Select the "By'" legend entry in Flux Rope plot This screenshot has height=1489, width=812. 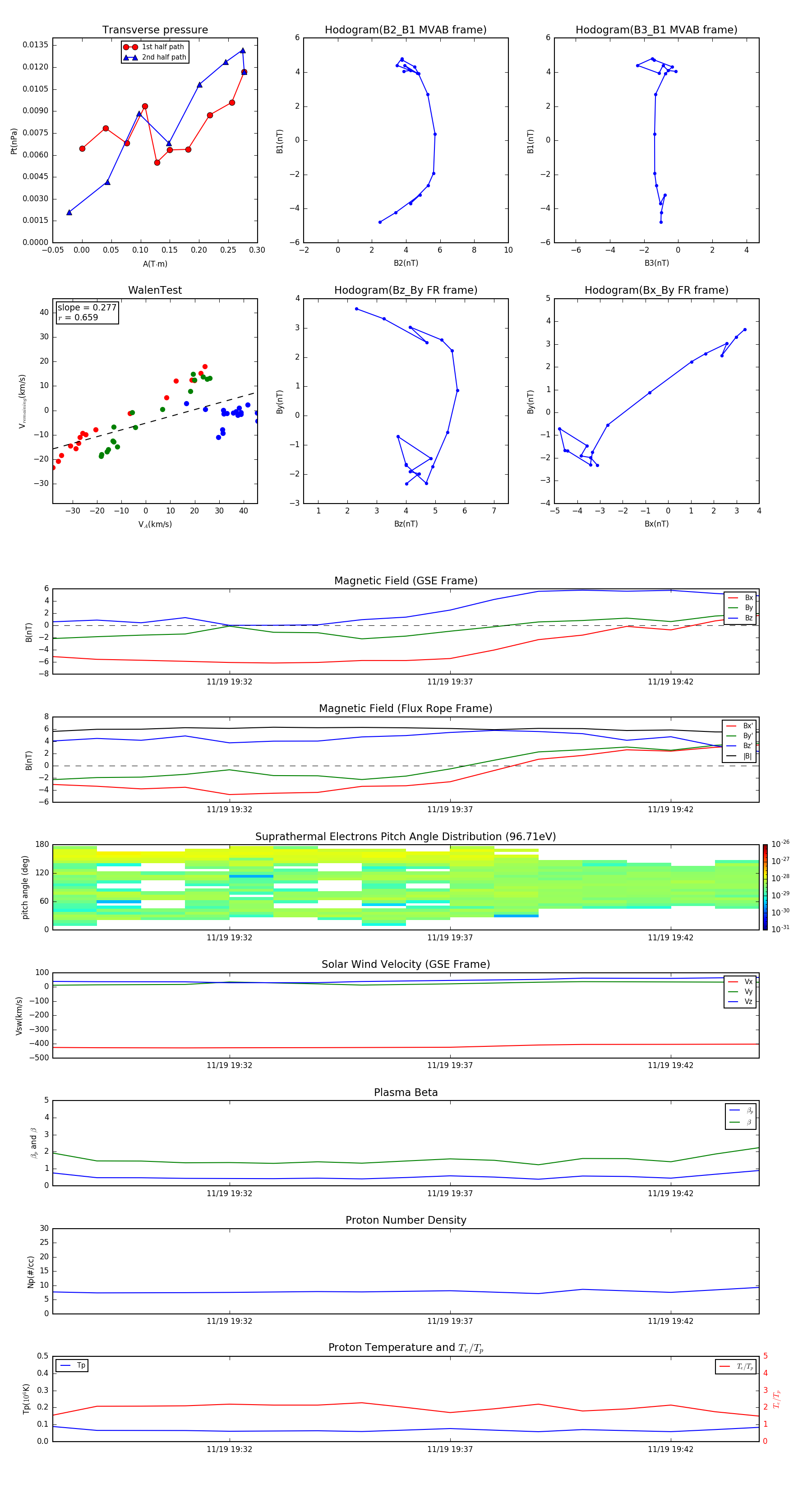739,736
